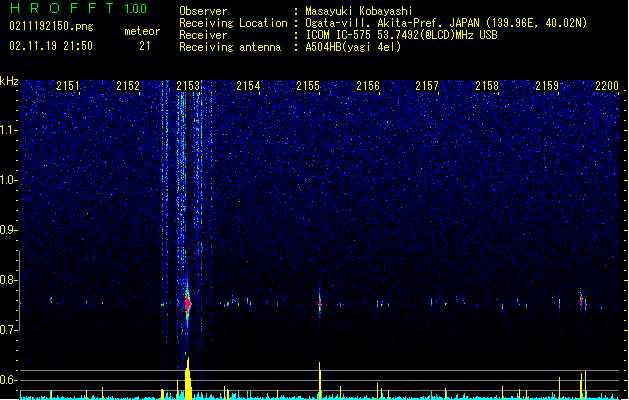Click the 0.6 kHz axis label
The height and width of the screenshot is (400, 629).
coord(8,380)
